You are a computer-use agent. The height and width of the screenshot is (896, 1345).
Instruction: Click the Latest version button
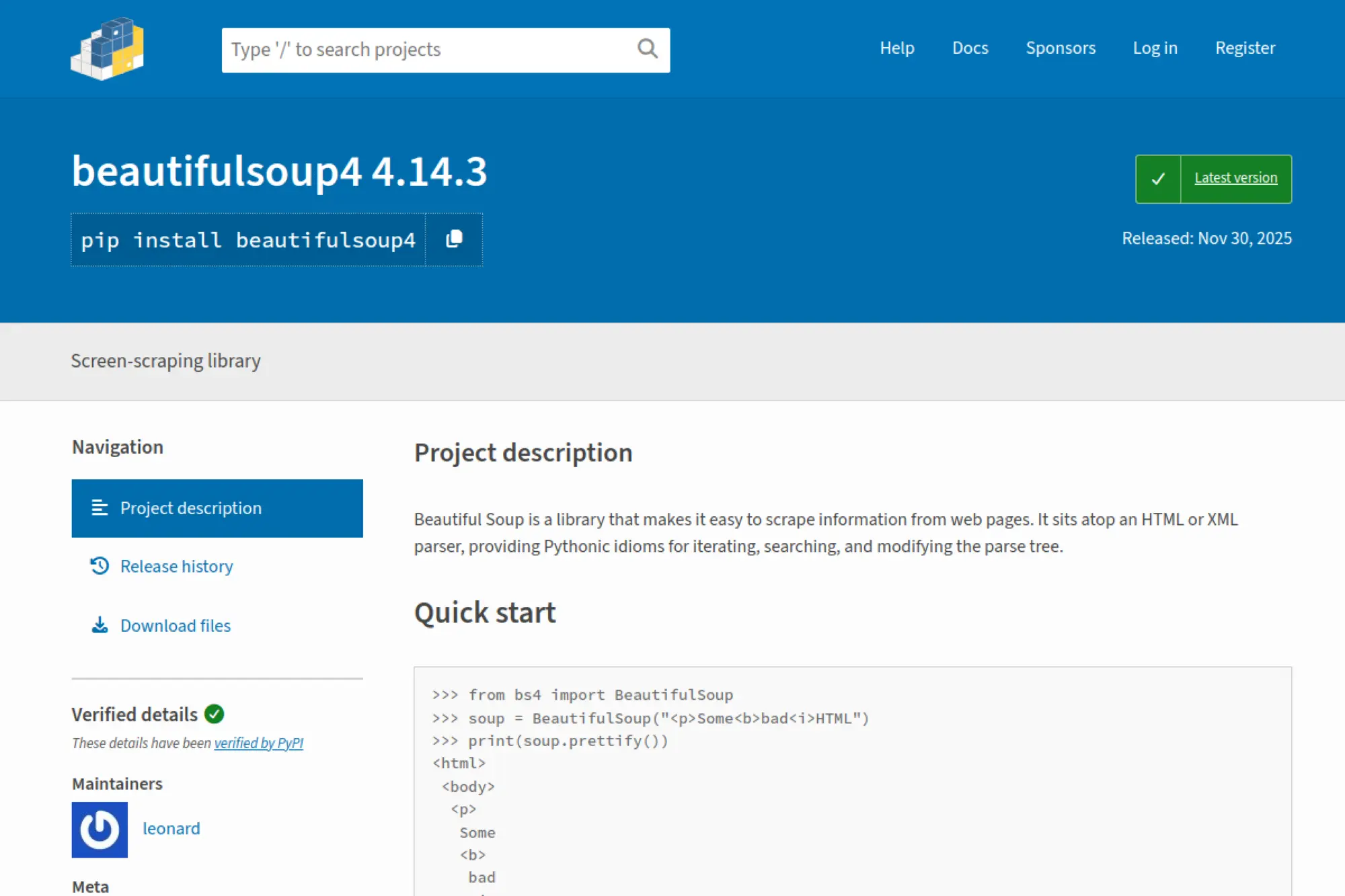(1235, 178)
